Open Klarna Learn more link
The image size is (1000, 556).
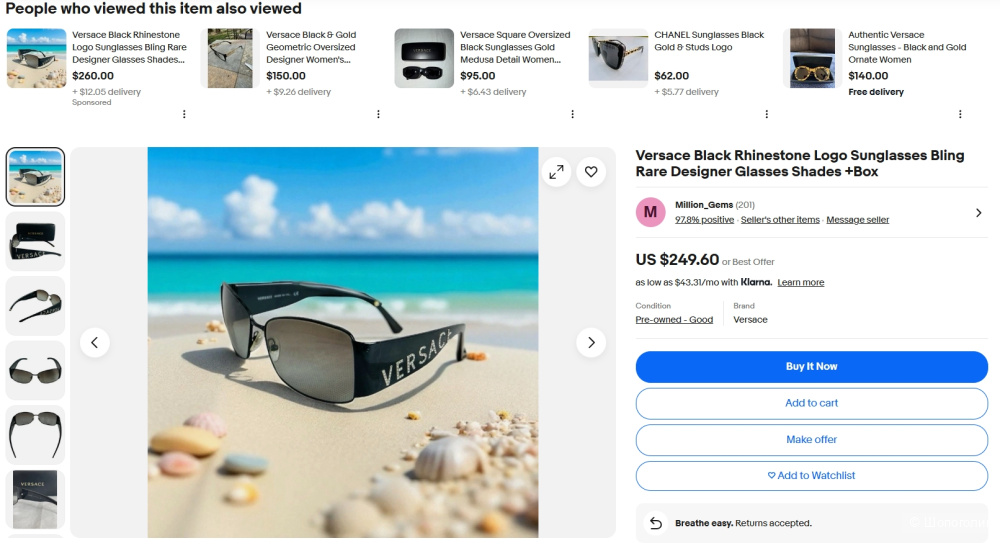(x=800, y=283)
